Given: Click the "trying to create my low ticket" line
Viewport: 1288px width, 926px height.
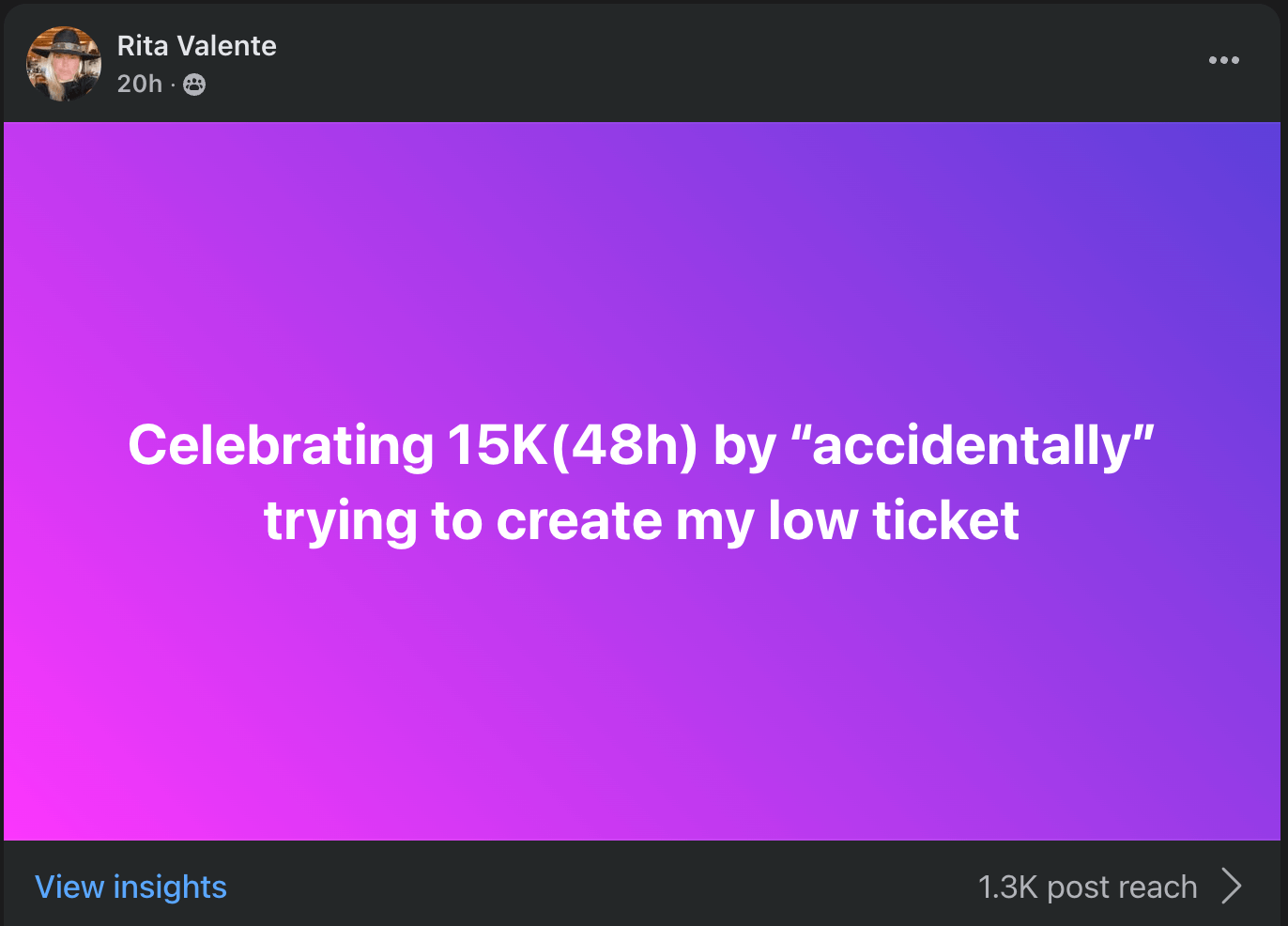Looking at the screenshot, I should tap(641, 521).
